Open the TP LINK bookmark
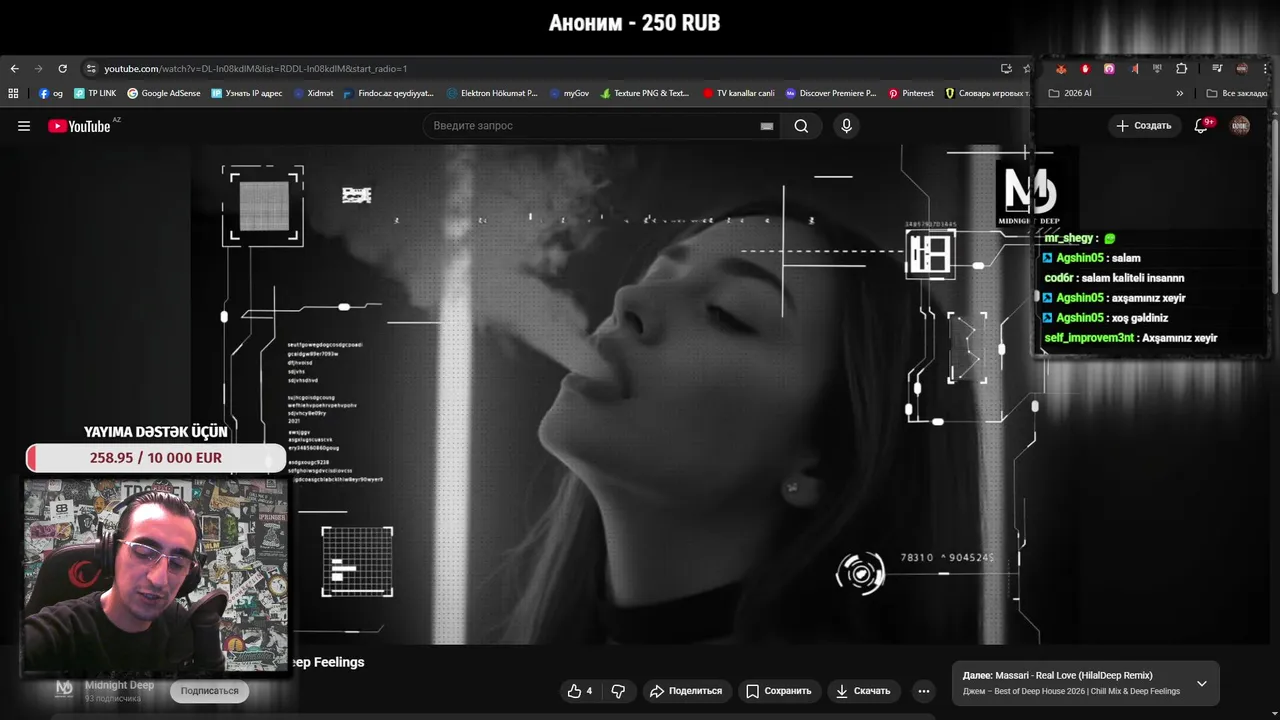This screenshot has width=1280, height=720. click(x=95, y=93)
